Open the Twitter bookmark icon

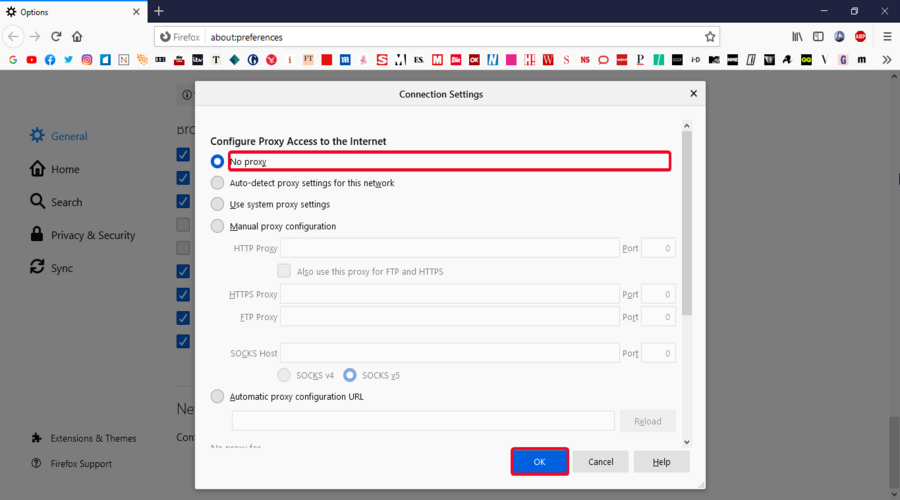point(68,60)
